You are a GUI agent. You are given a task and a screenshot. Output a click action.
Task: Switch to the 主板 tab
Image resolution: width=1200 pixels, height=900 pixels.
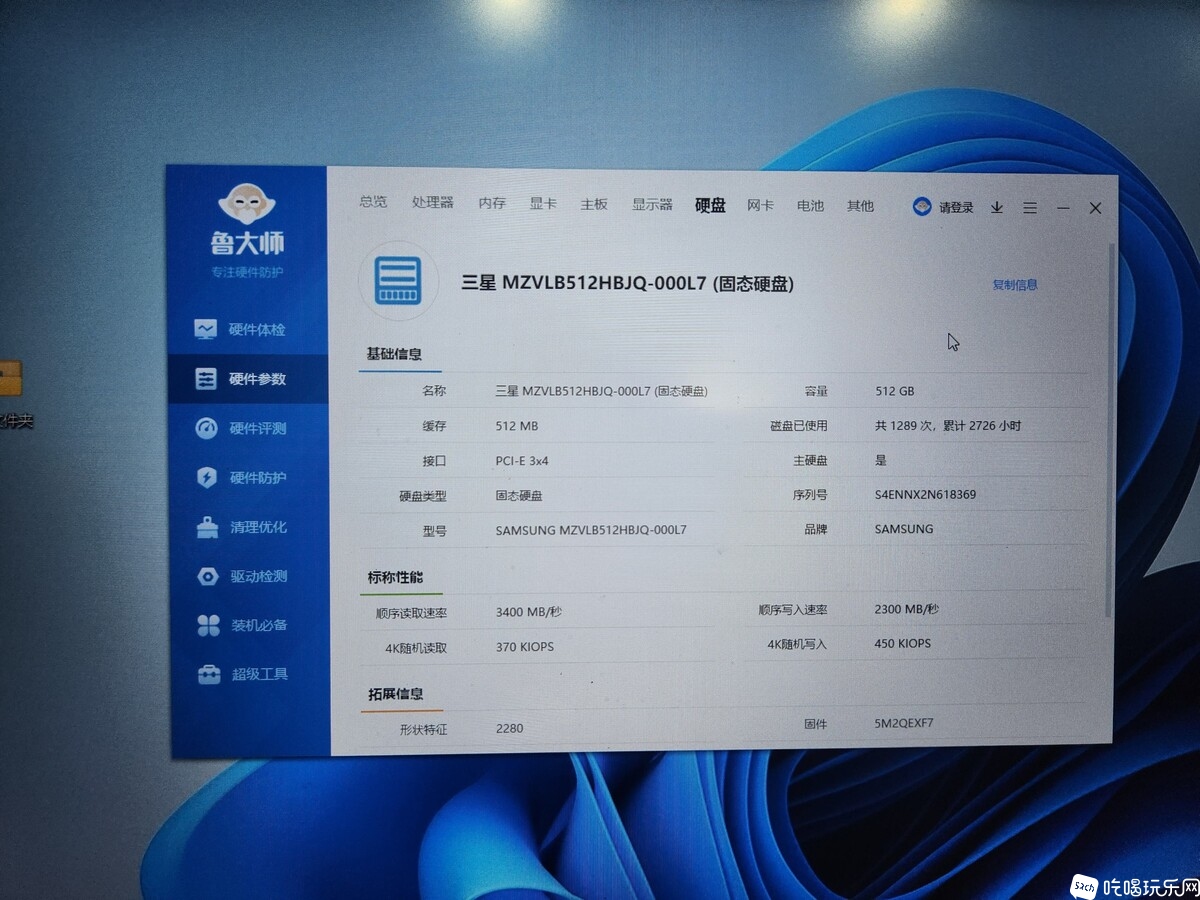point(594,204)
